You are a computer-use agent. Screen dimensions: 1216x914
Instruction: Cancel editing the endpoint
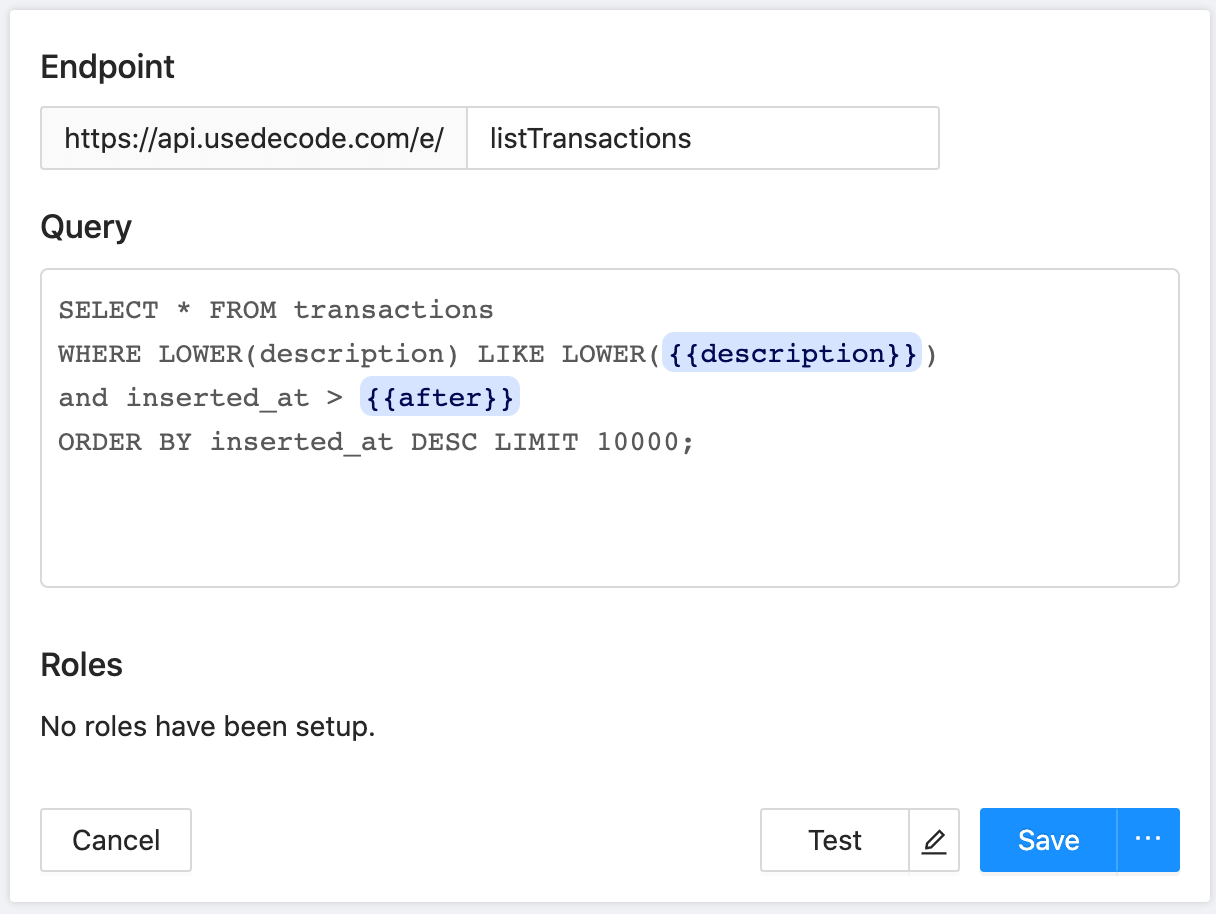point(116,841)
